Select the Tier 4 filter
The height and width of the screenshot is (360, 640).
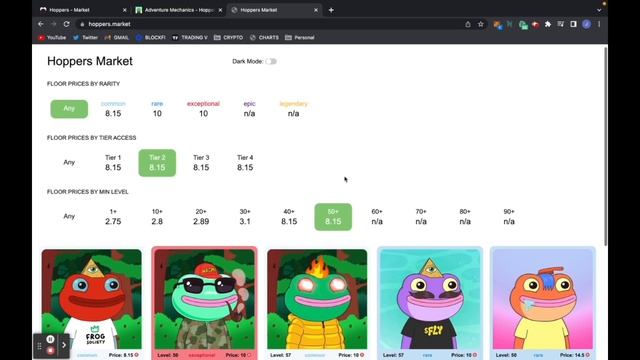tap(245, 162)
